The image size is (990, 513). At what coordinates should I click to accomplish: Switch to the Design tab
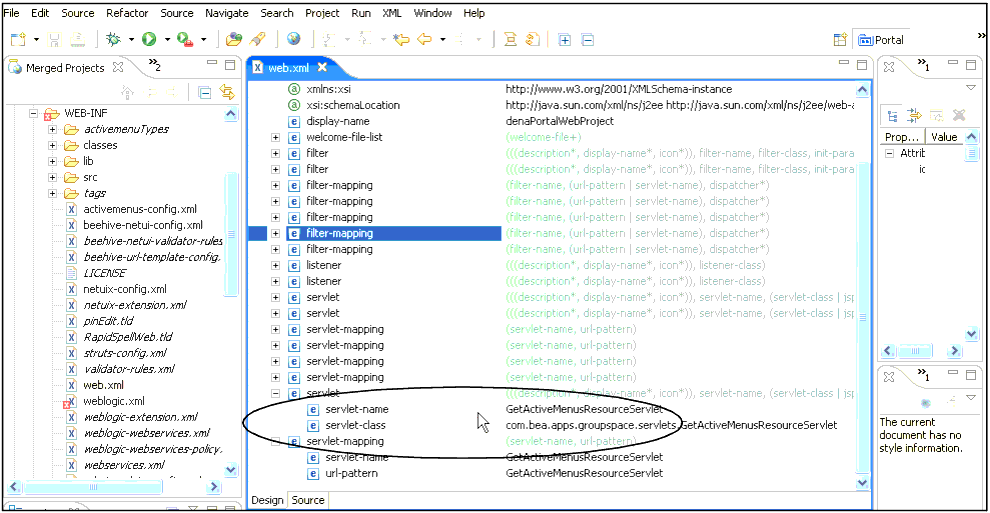click(x=267, y=500)
